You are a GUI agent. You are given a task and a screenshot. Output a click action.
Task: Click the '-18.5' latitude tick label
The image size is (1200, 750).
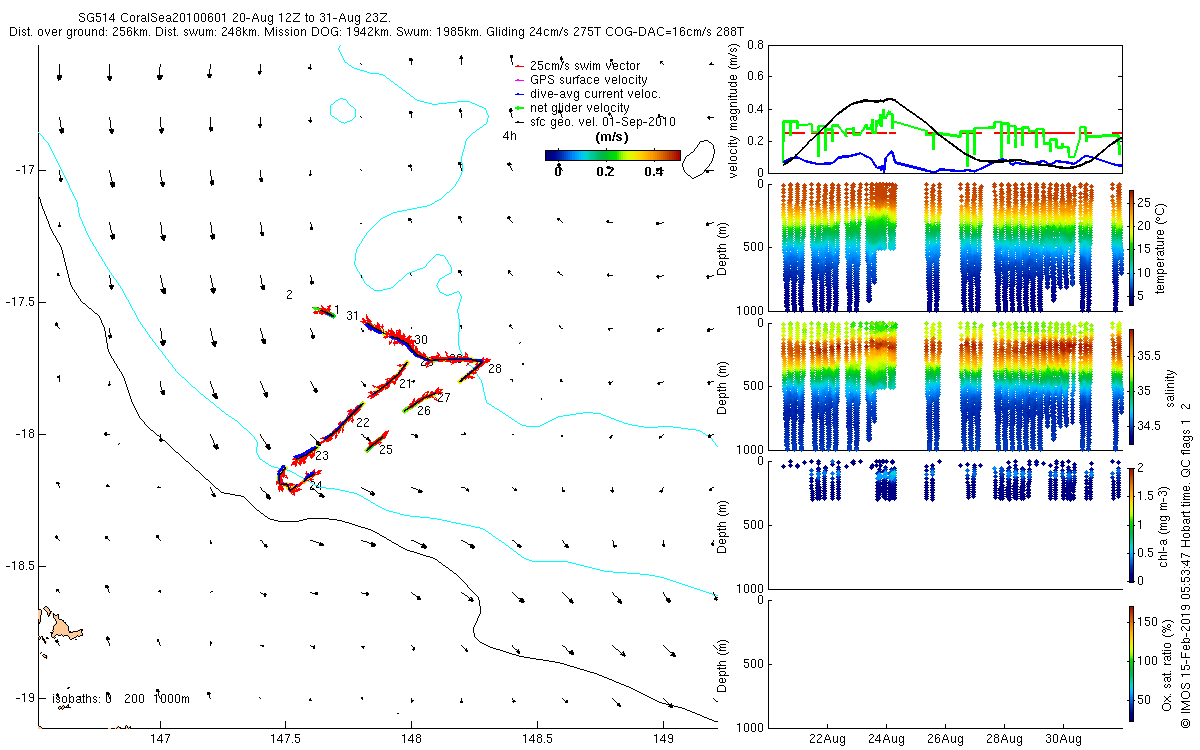[19, 566]
